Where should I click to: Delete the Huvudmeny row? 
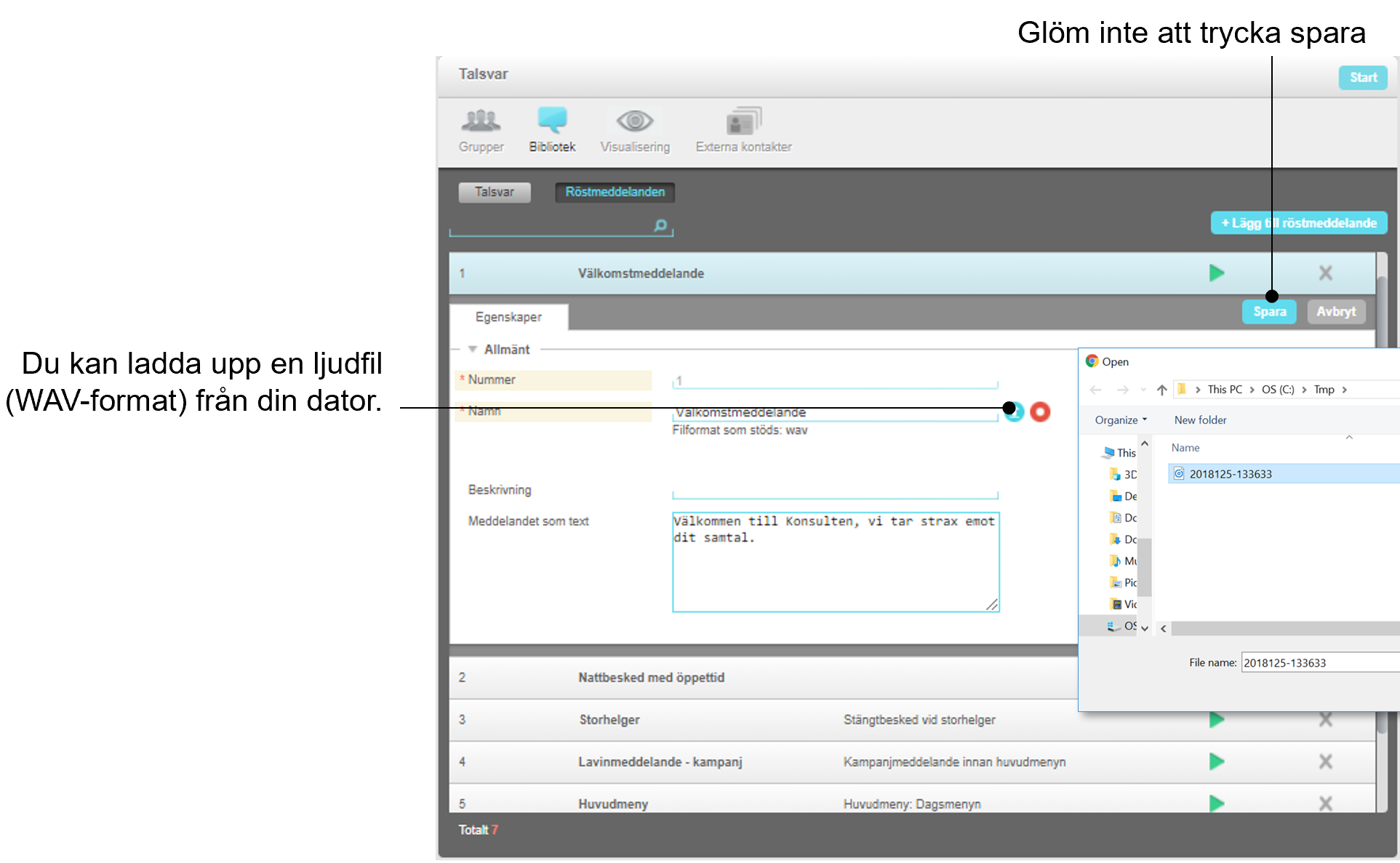[1326, 803]
